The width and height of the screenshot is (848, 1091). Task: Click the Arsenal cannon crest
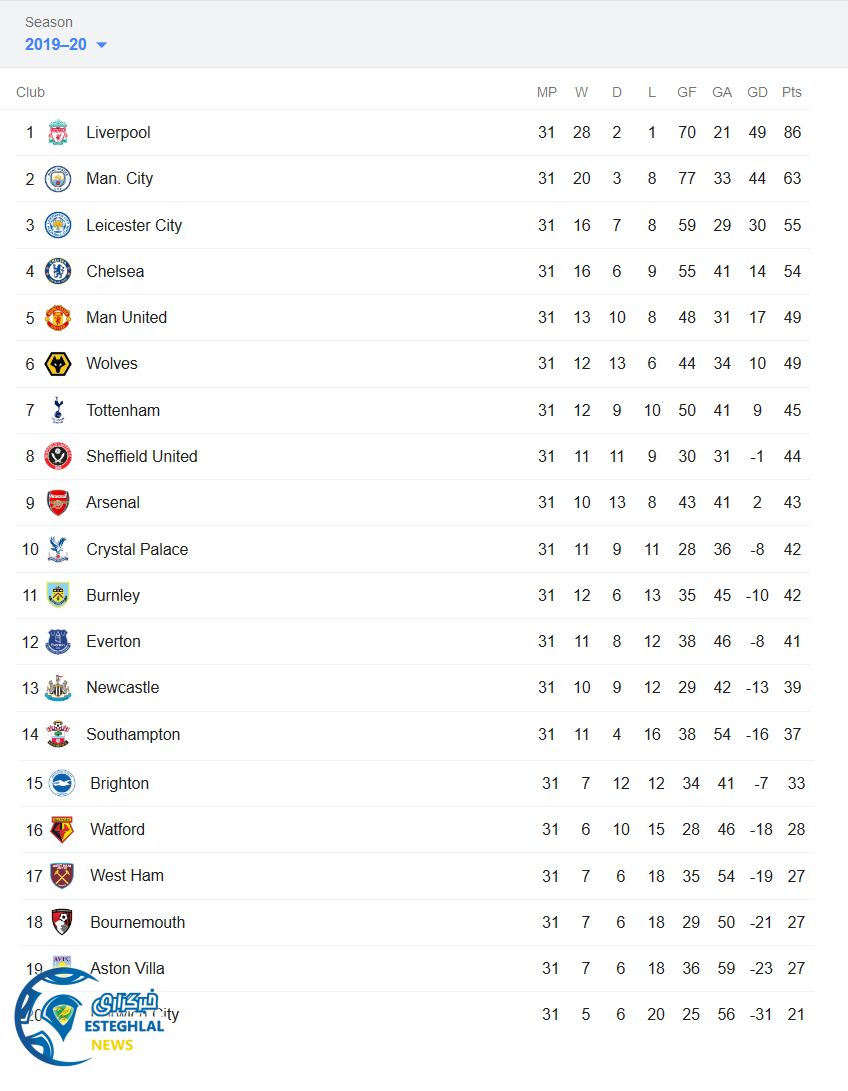(58, 503)
